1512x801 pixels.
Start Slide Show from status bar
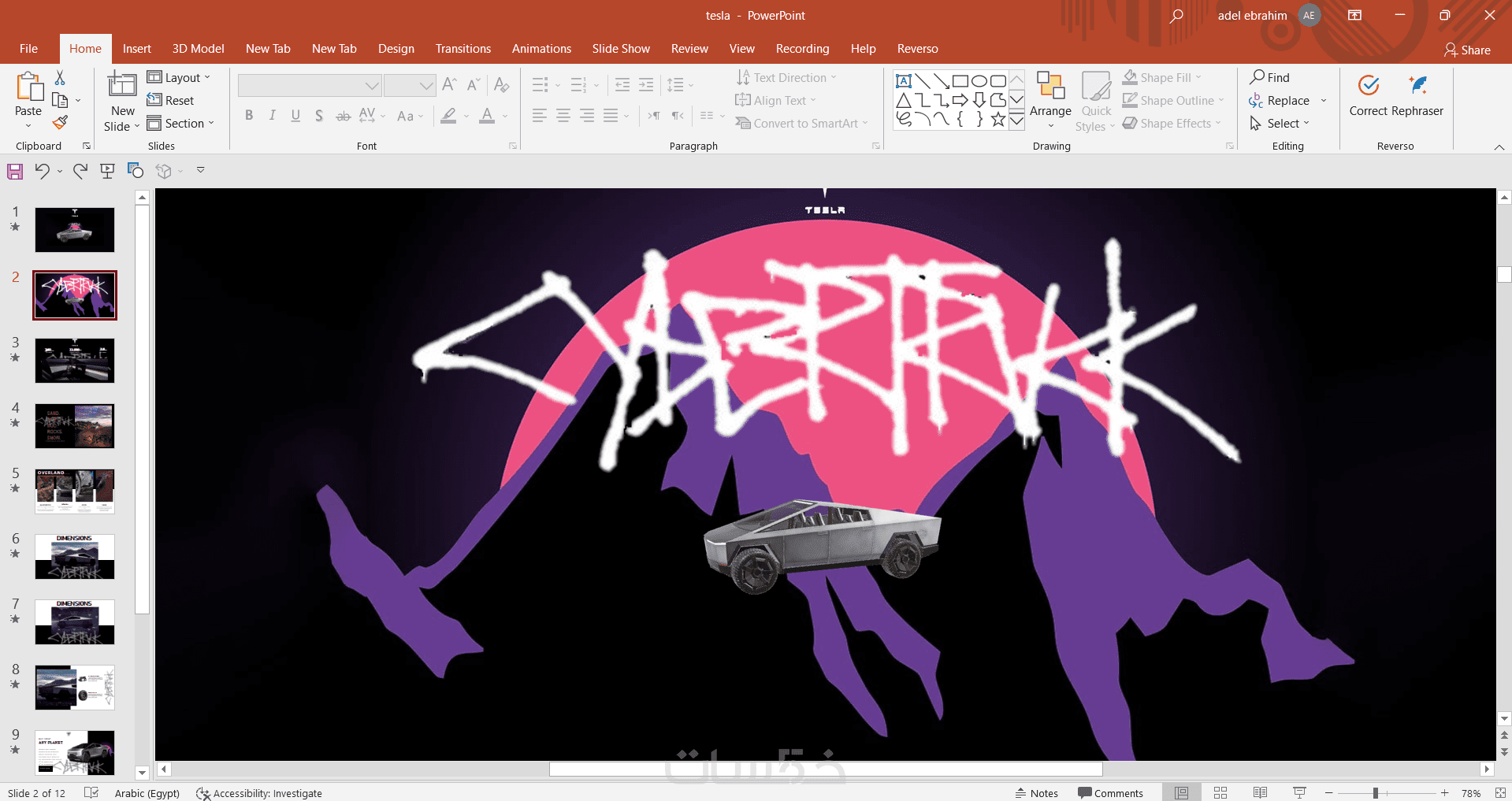(1299, 793)
